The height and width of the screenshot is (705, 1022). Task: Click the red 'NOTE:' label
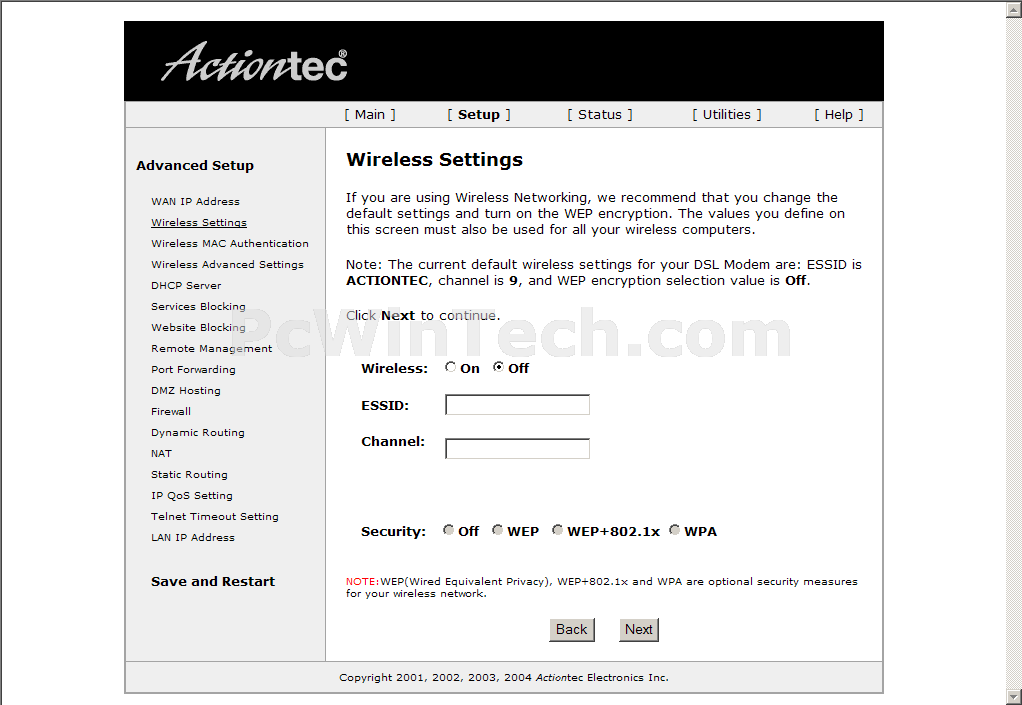coord(362,581)
